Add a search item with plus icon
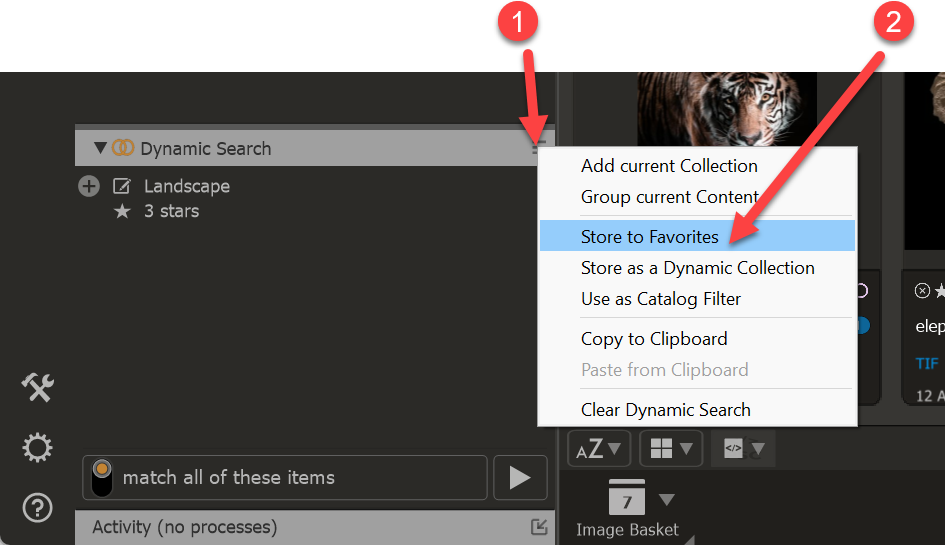 (x=89, y=186)
